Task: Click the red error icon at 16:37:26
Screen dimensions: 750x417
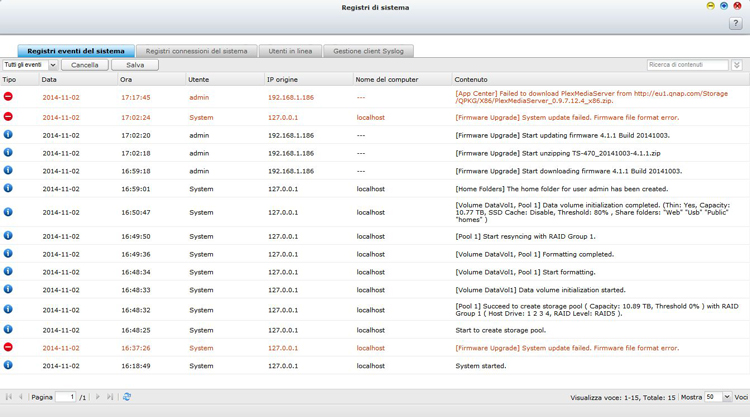Action: pyautogui.click(x=8, y=348)
